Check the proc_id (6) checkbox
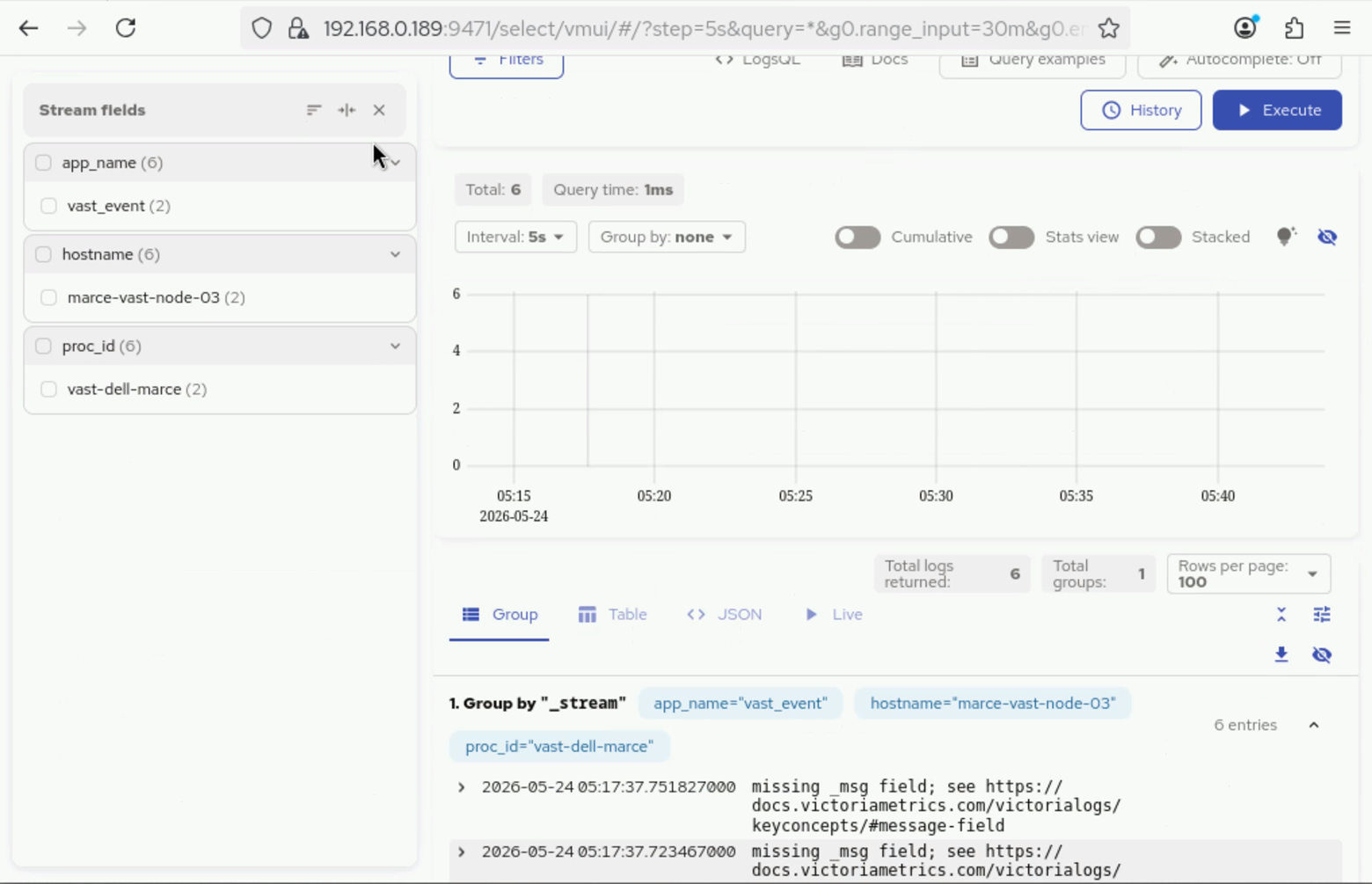 [43, 346]
